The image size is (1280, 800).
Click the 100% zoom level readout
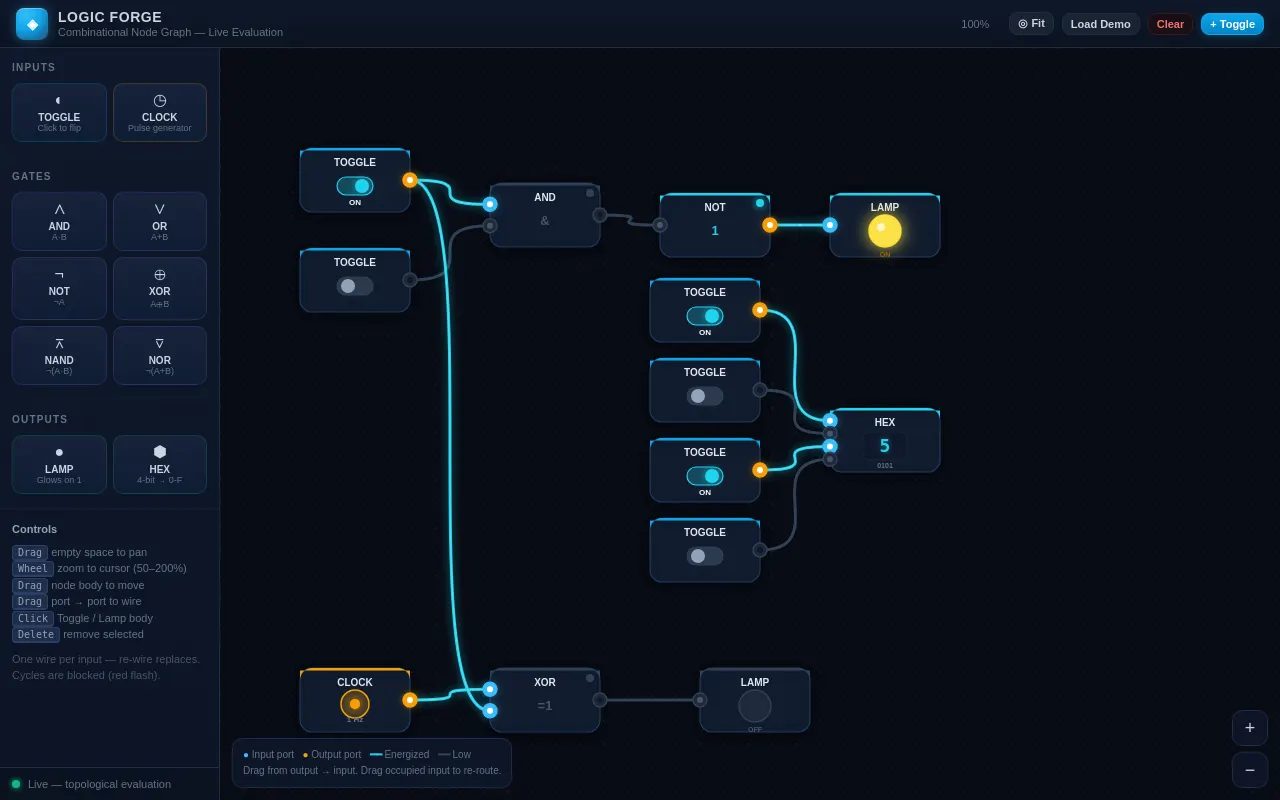coord(975,24)
